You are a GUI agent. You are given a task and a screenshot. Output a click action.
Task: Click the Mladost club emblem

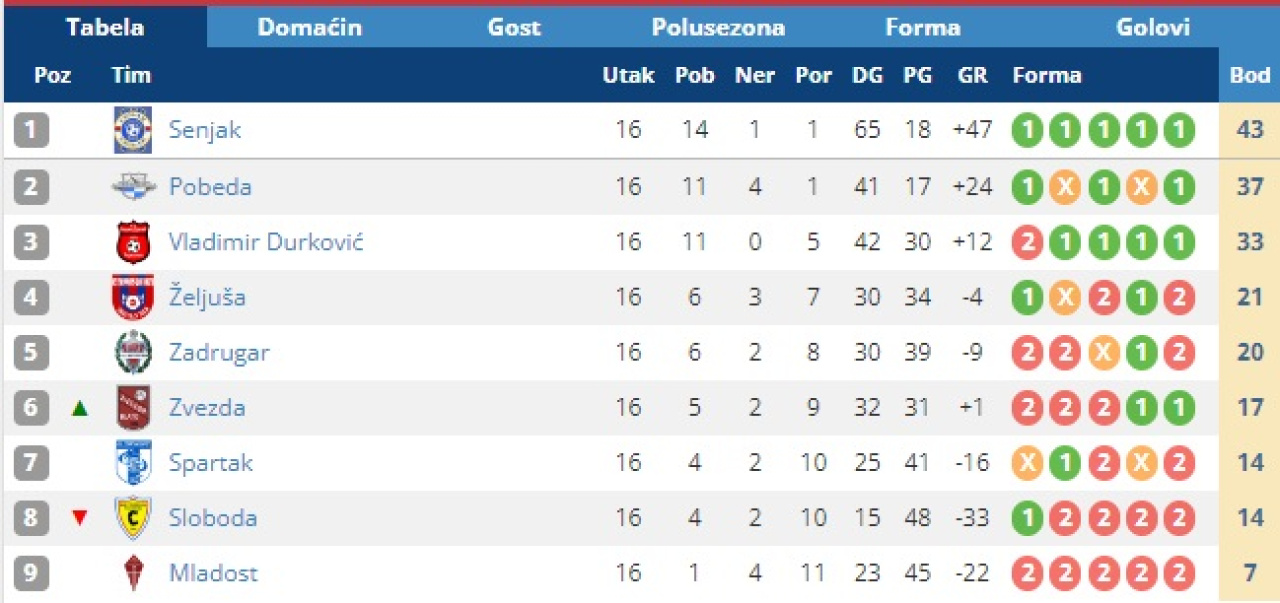(132, 573)
